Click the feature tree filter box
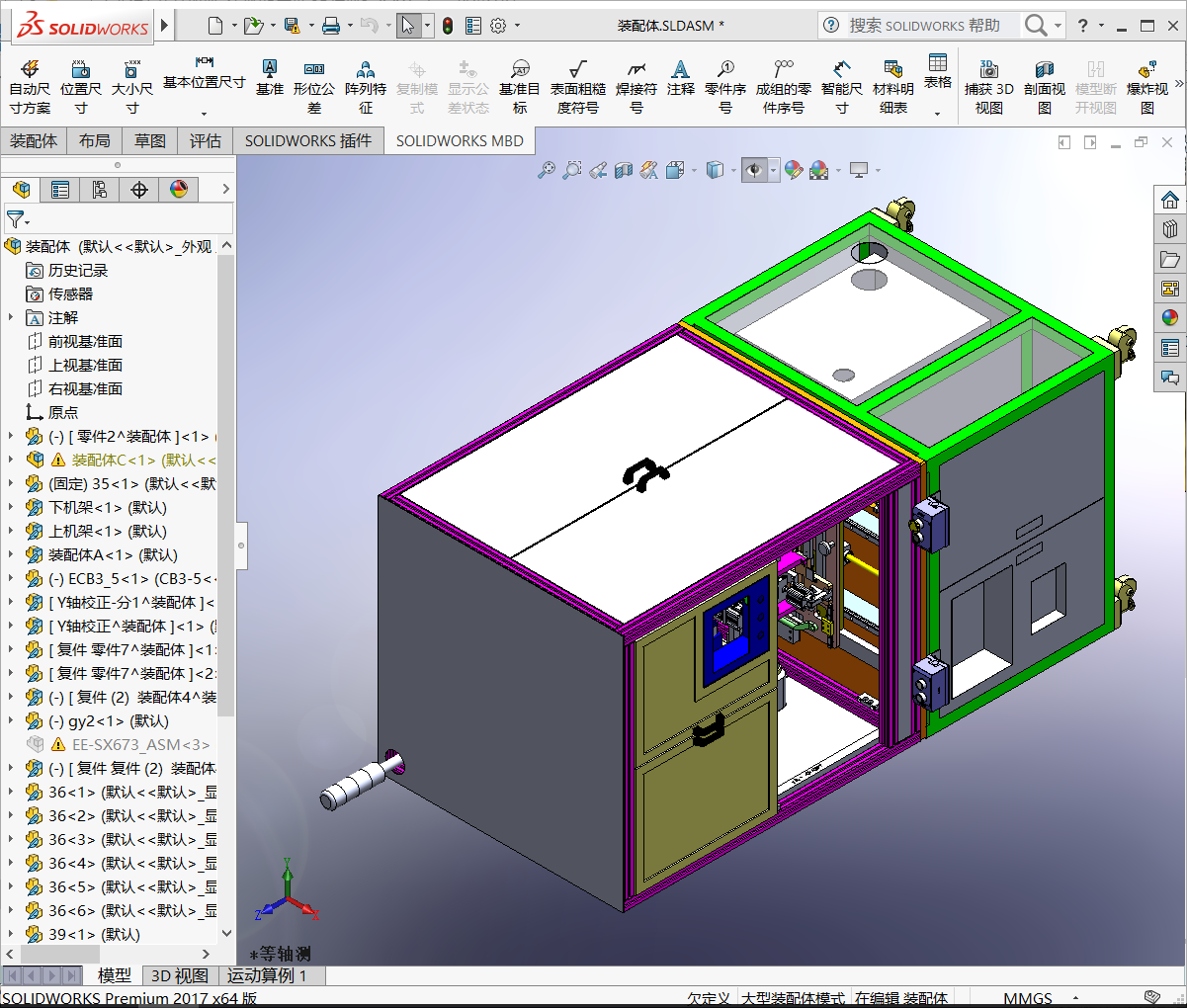 pyautogui.click(x=119, y=218)
